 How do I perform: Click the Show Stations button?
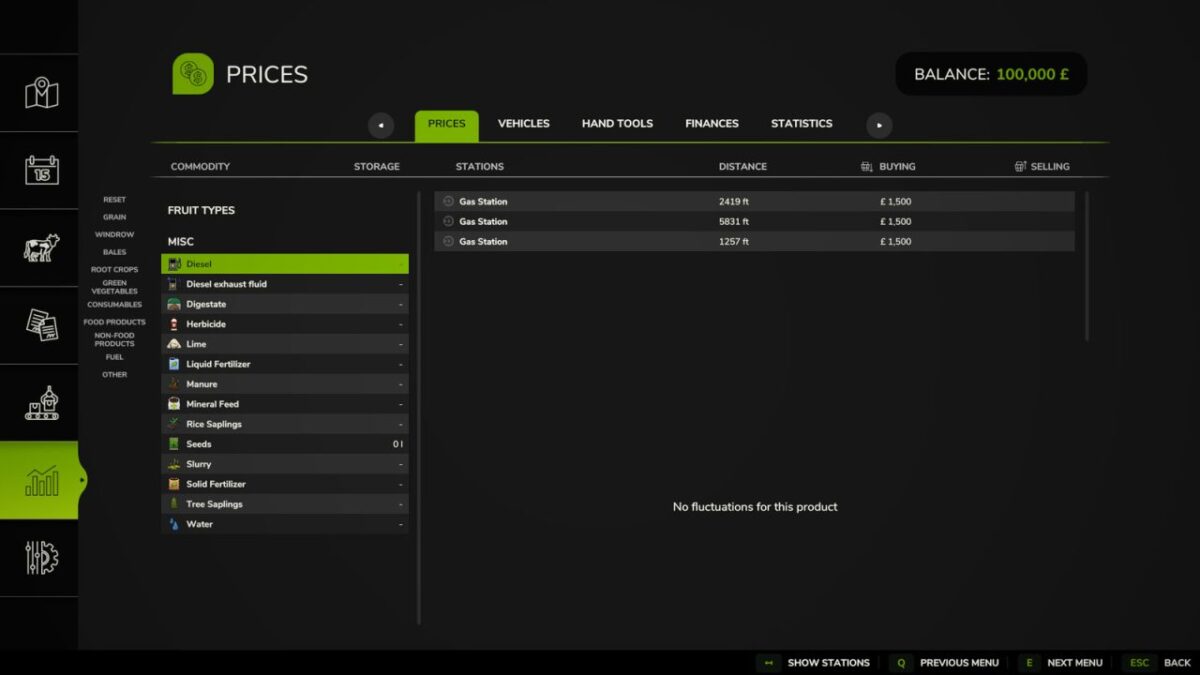pyautogui.click(x=813, y=663)
